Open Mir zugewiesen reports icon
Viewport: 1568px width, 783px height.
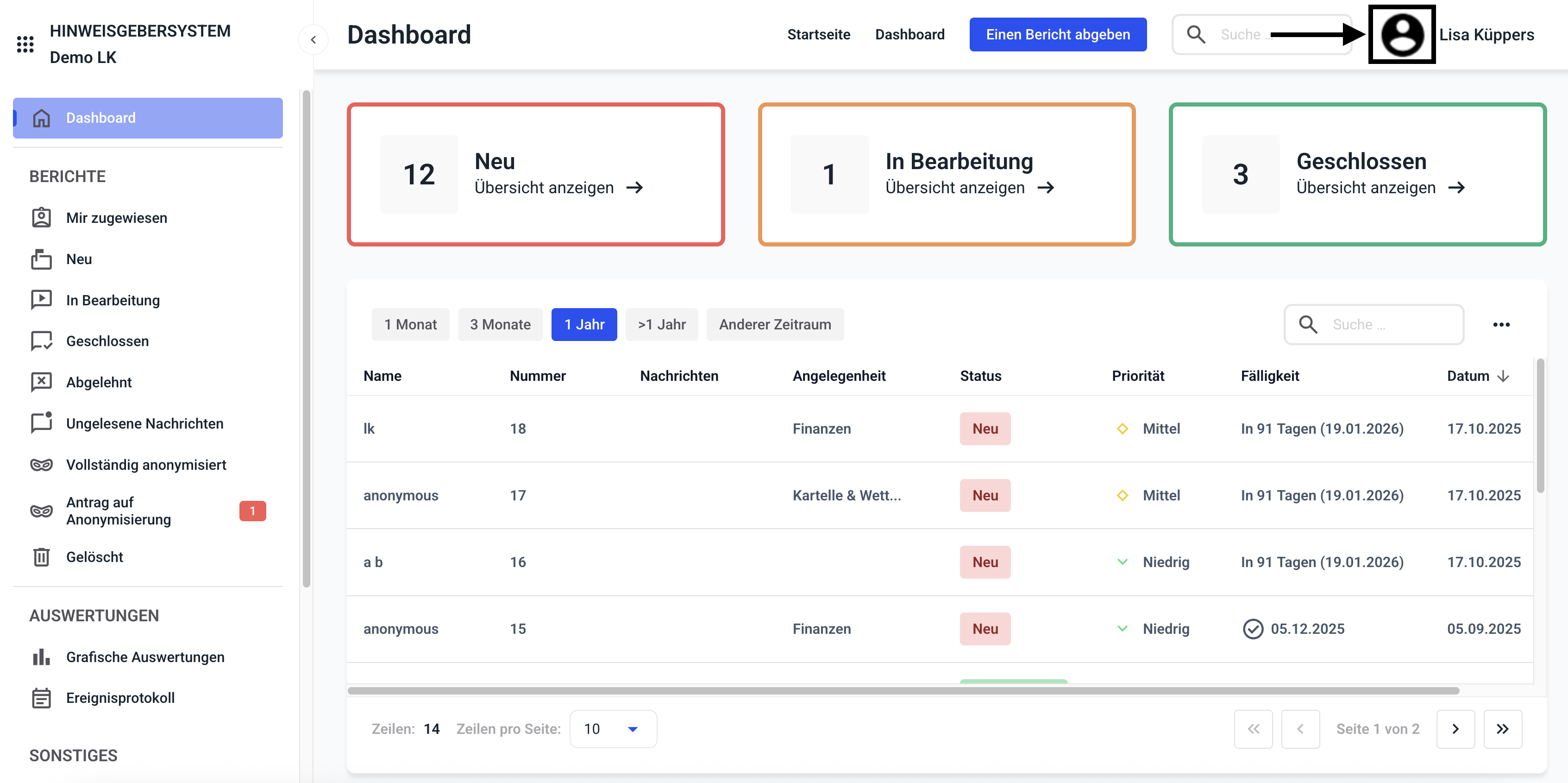(x=41, y=218)
